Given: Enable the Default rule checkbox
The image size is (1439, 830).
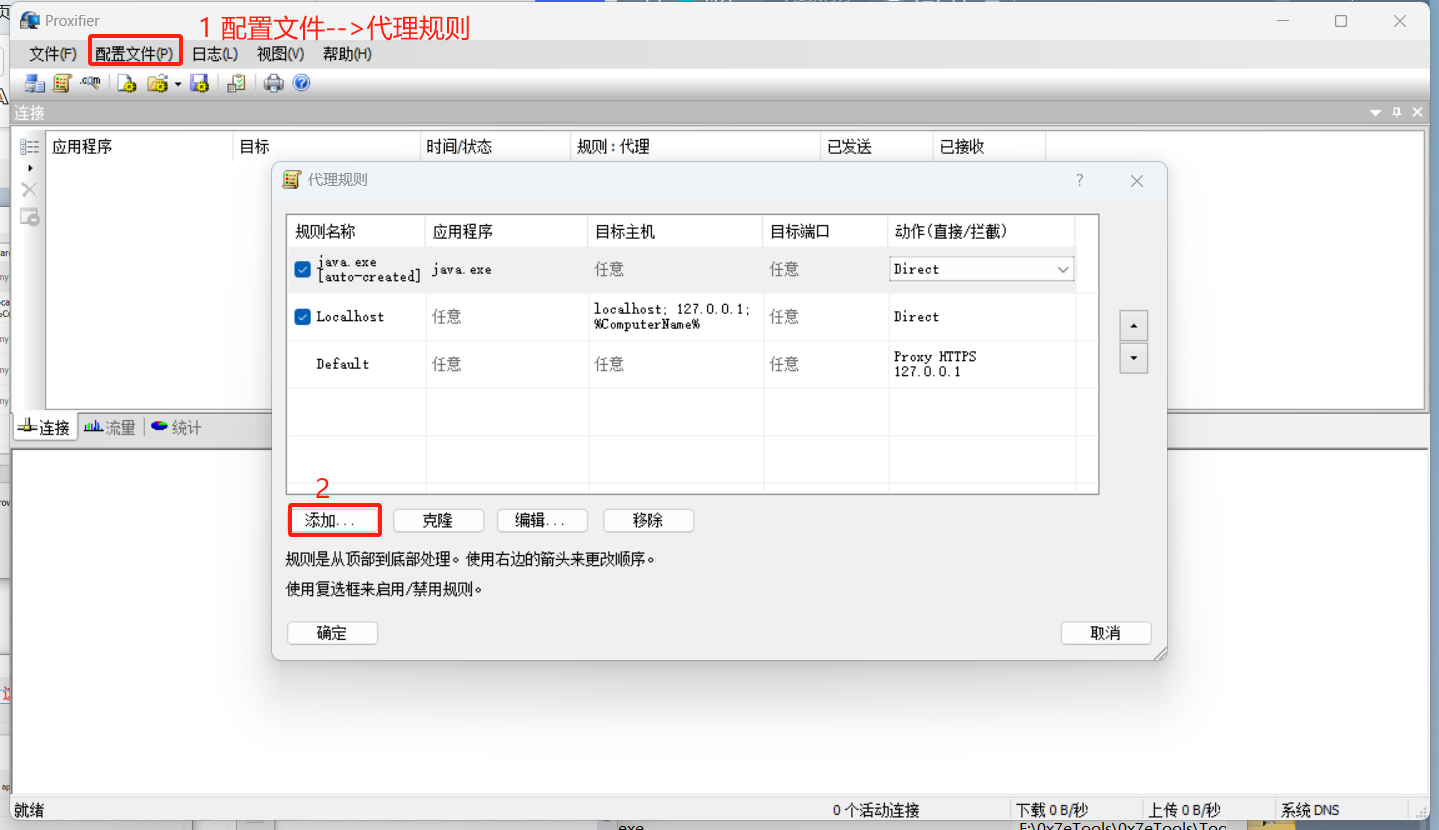Looking at the screenshot, I should coord(302,364).
